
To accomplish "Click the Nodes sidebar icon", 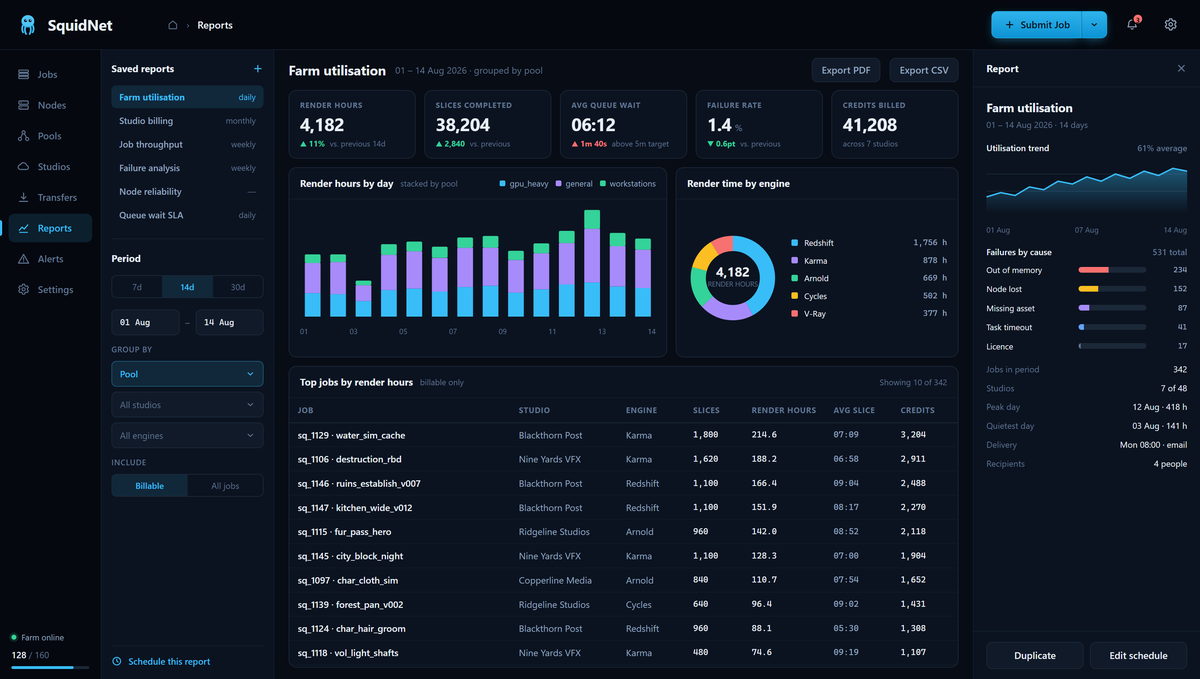I will (24, 105).
